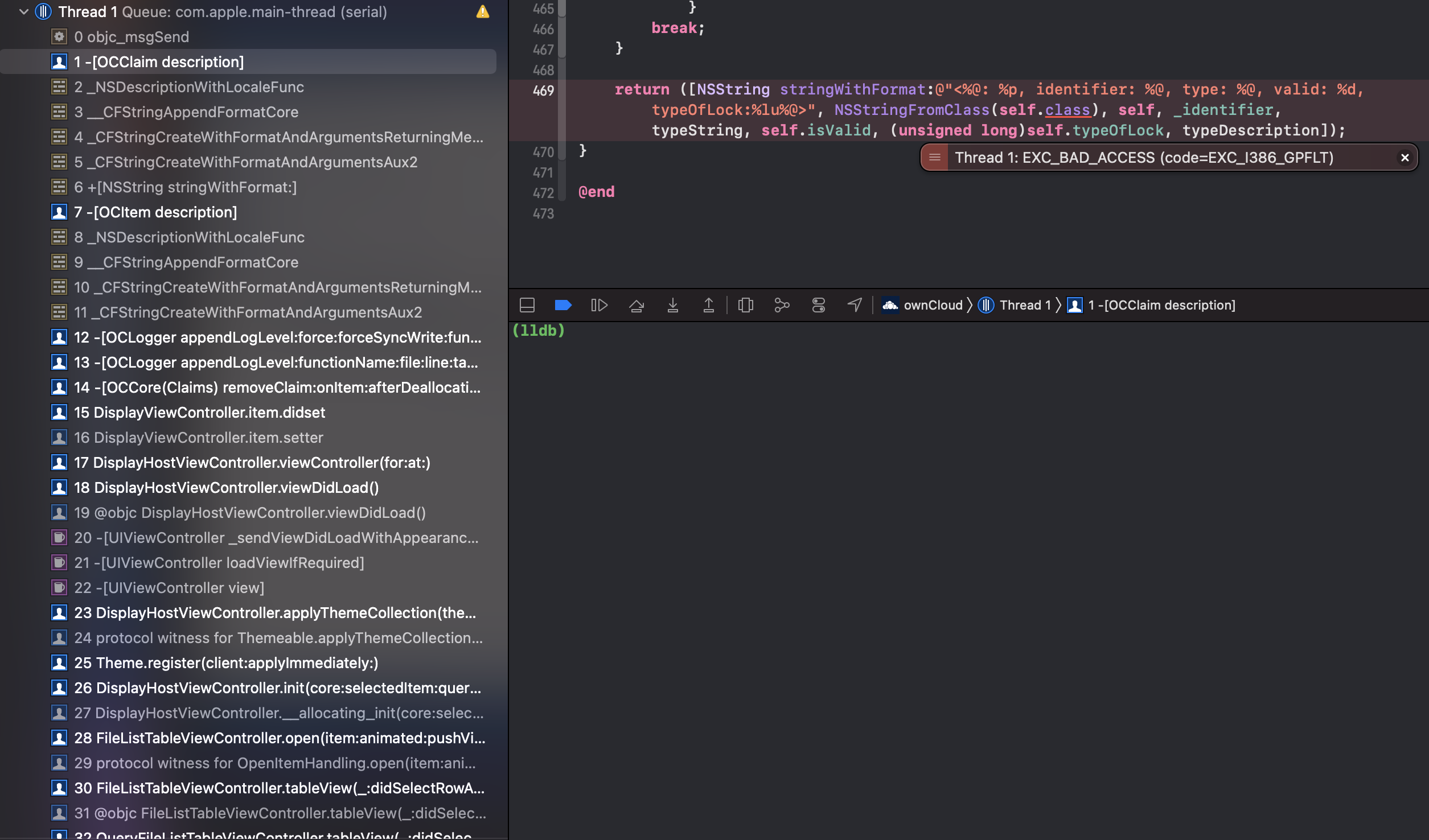Open the environment overrides button

(x=819, y=306)
